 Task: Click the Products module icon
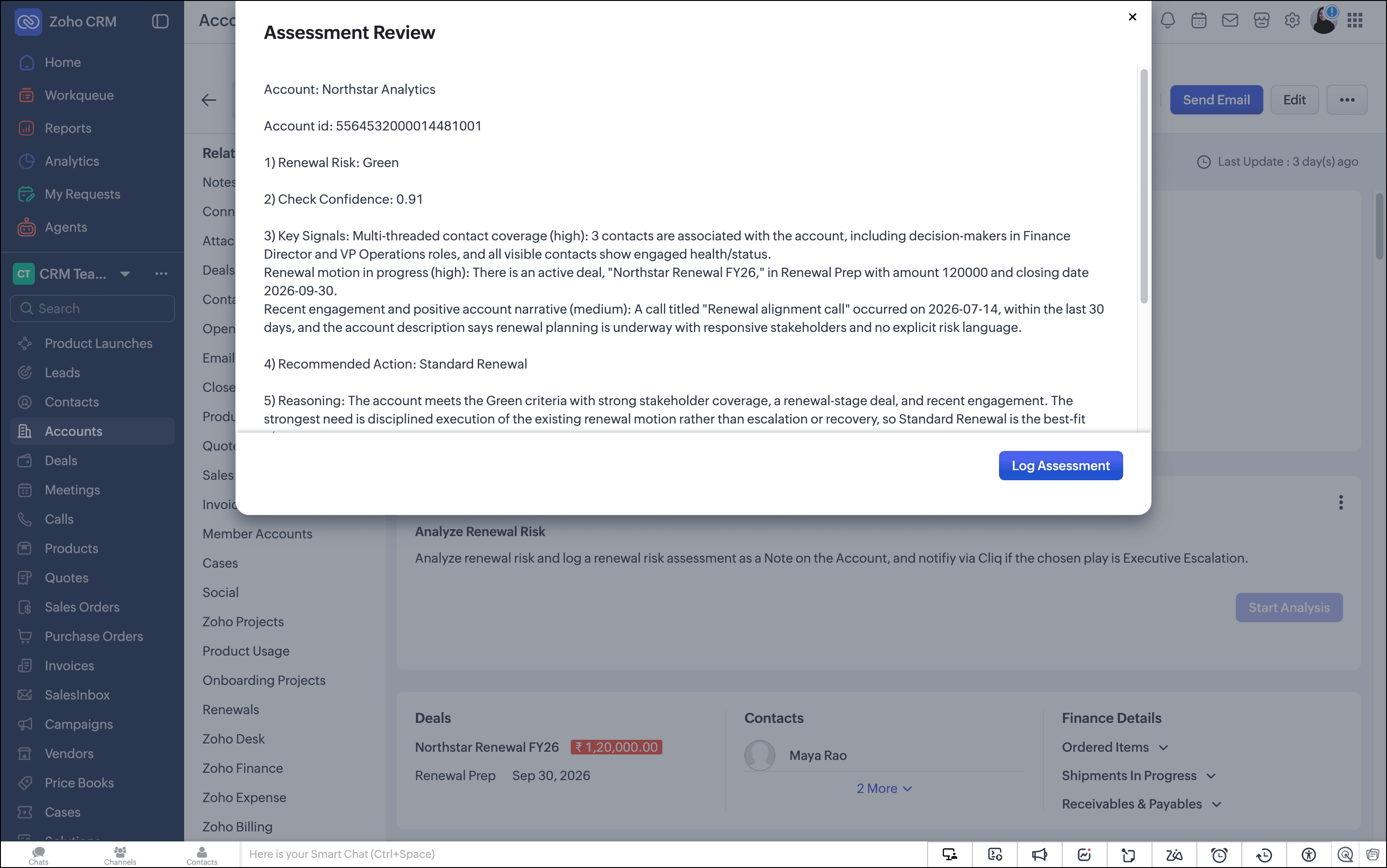click(x=25, y=548)
